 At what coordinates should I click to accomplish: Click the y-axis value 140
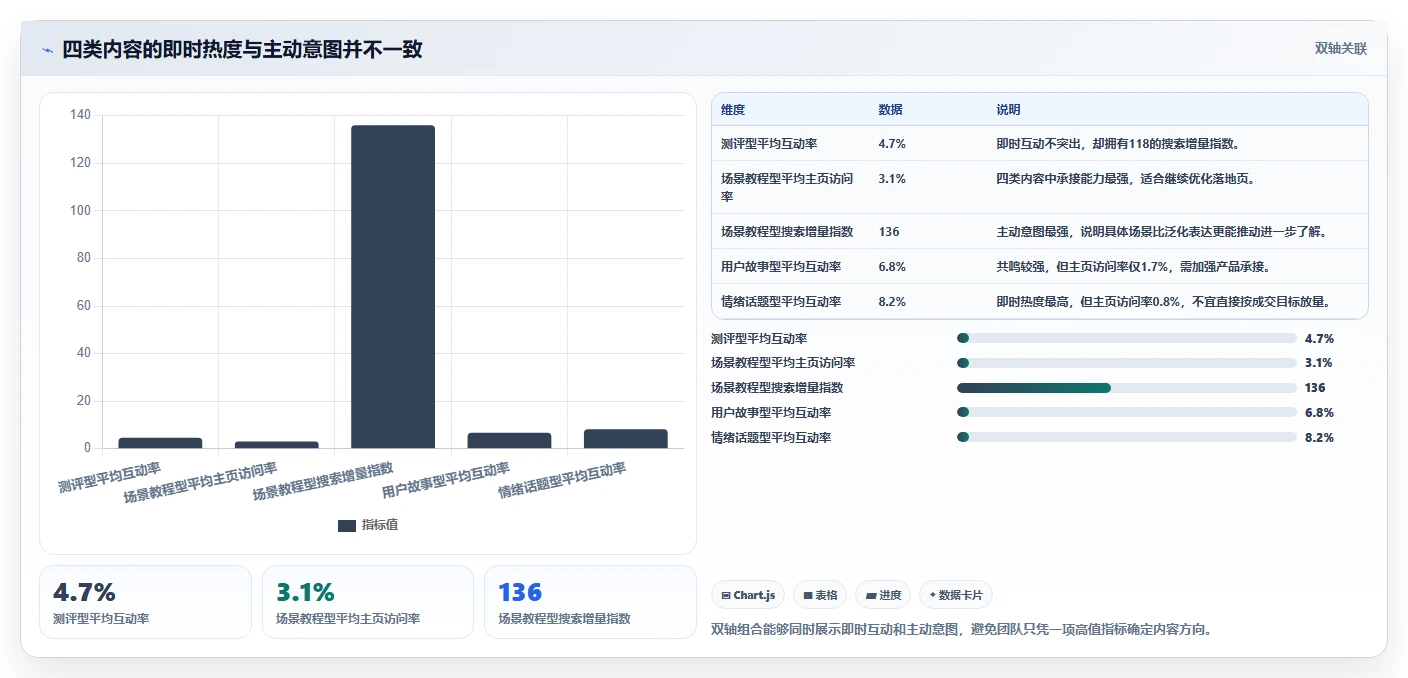(x=80, y=115)
